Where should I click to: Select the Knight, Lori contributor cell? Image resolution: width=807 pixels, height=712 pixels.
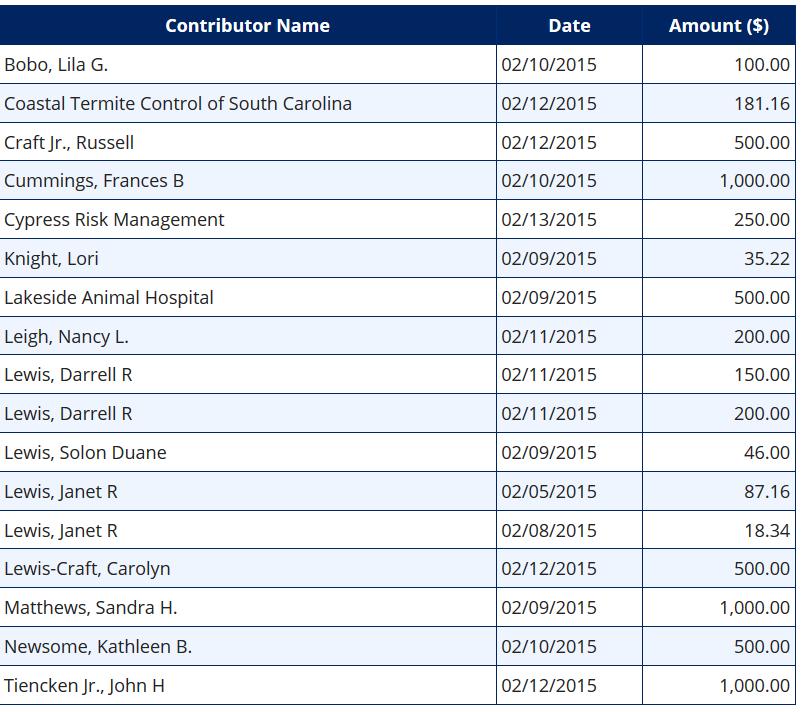pyautogui.click(x=248, y=258)
